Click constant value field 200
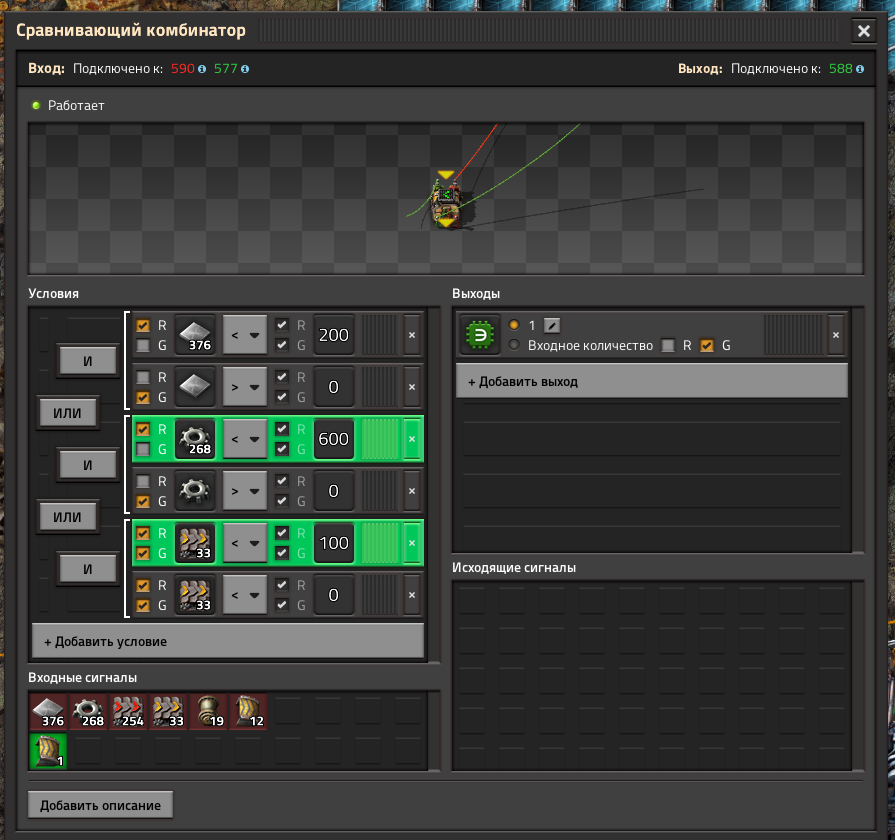 point(334,335)
